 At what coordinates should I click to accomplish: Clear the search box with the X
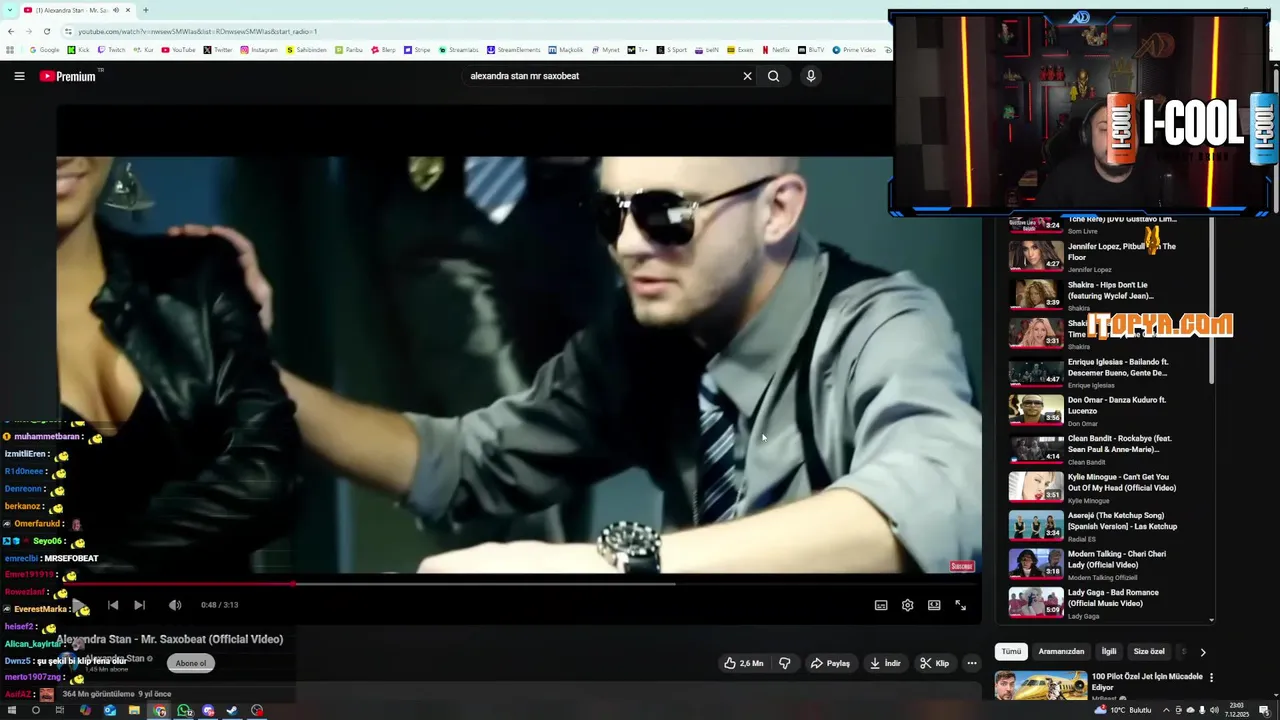pyautogui.click(x=747, y=76)
